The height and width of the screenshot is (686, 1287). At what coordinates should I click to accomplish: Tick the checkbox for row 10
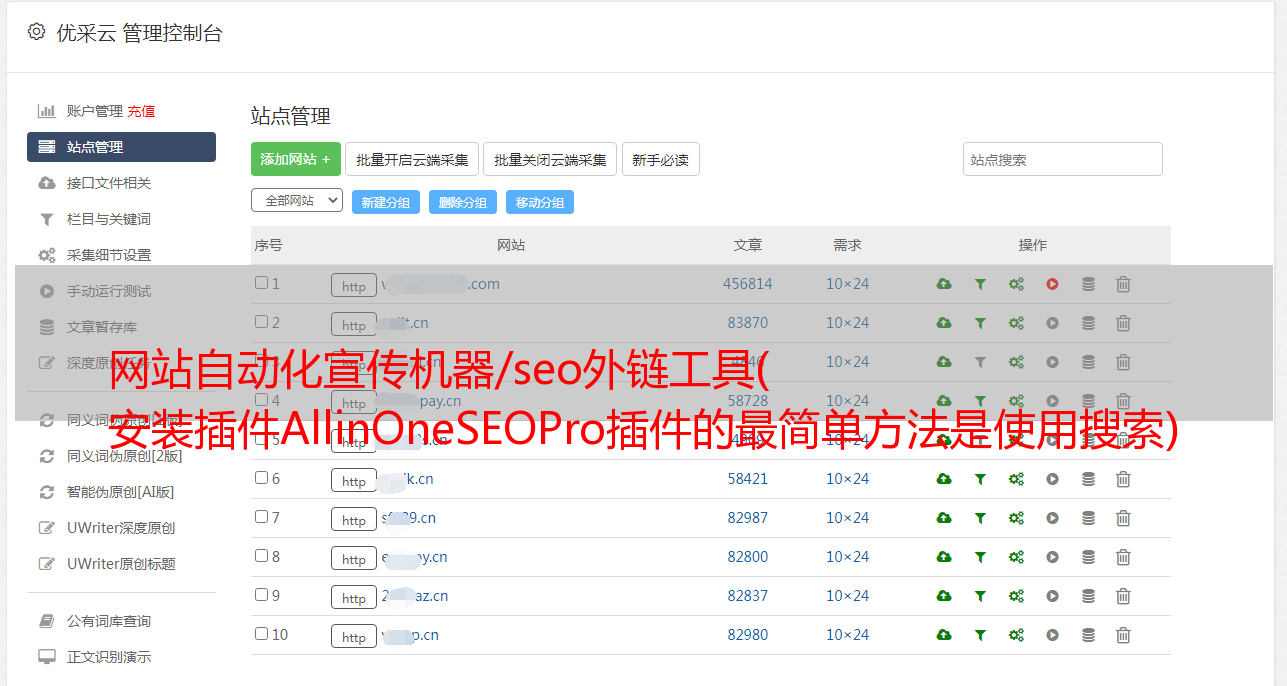pyautogui.click(x=261, y=634)
